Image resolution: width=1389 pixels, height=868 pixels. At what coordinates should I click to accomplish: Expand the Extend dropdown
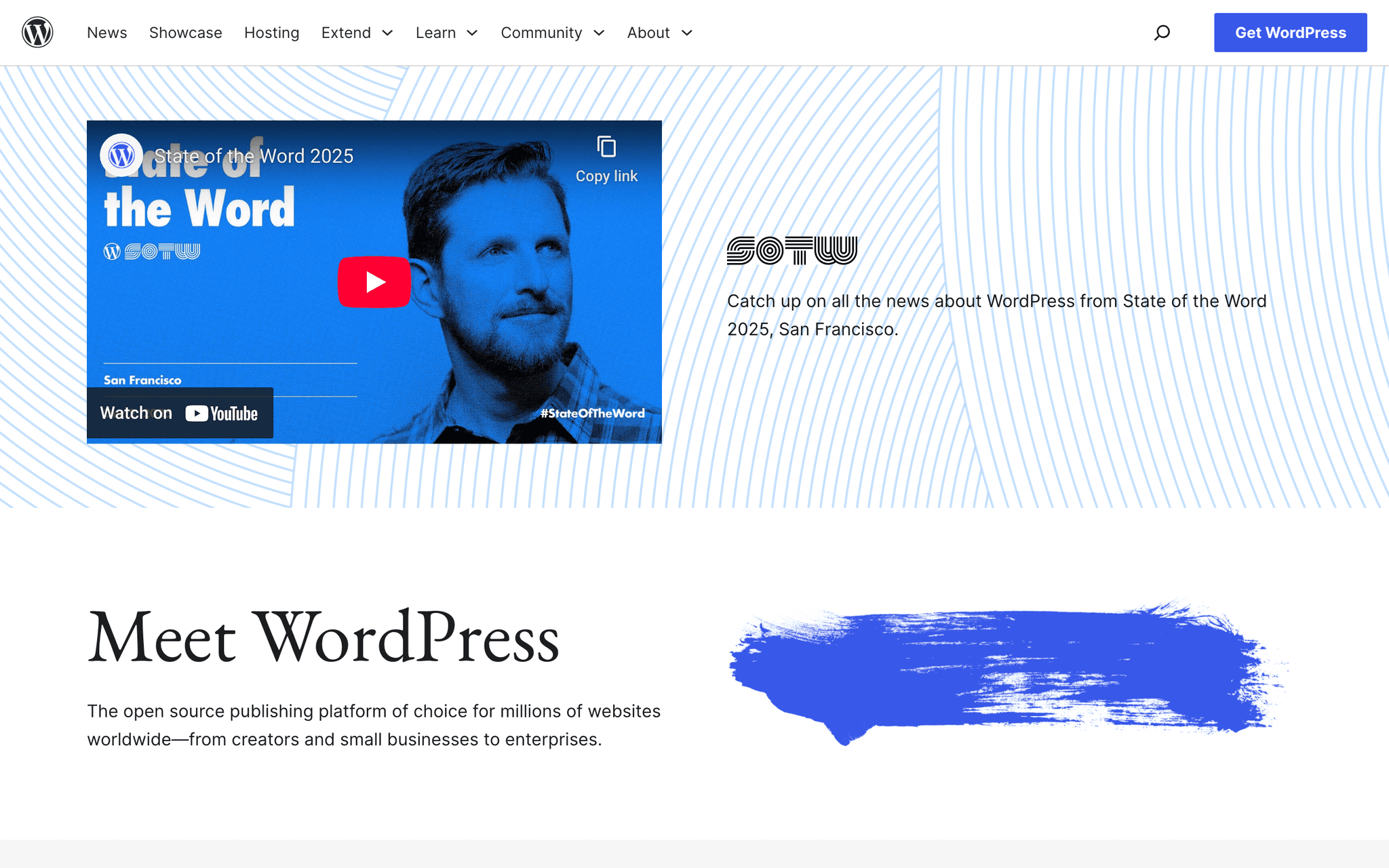click(x=357, y=32)
